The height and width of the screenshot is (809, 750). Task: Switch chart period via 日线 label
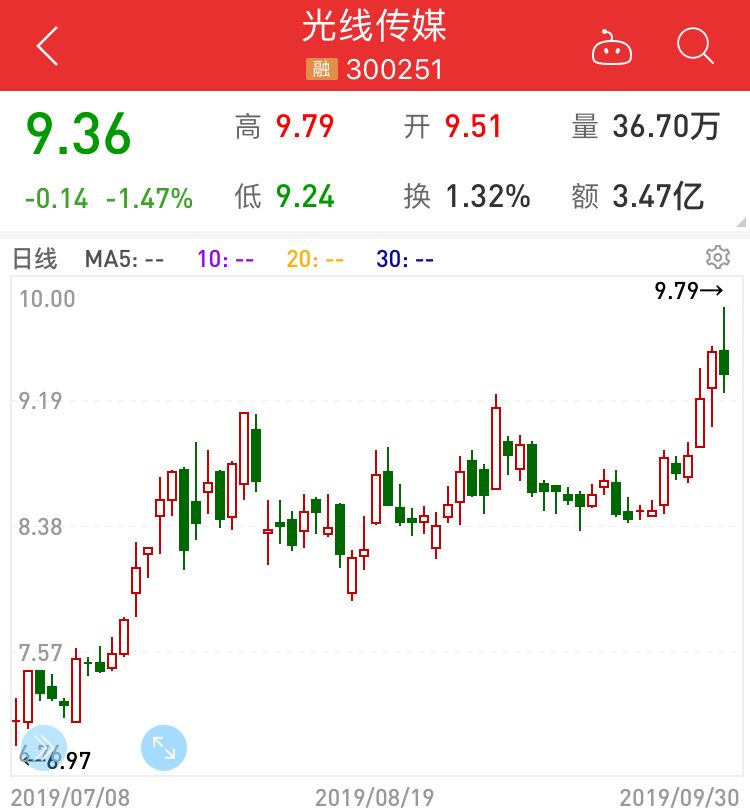click(35, 259)
